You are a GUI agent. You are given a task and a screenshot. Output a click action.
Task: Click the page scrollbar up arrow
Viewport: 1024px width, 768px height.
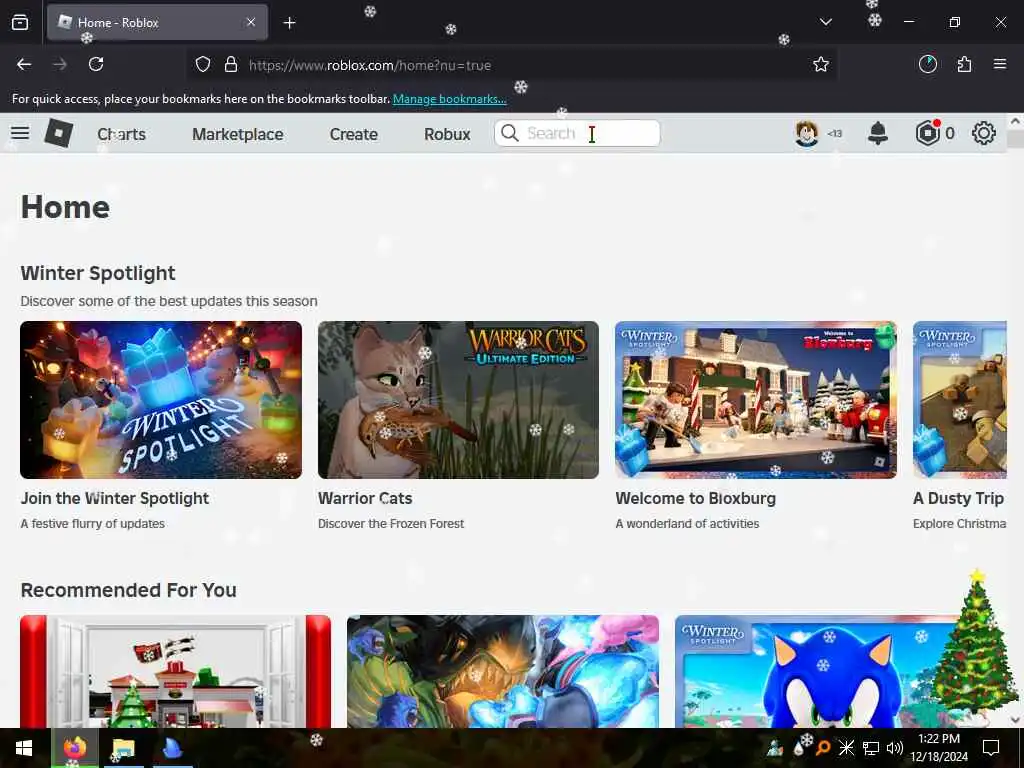click(x=1015, y=121)
